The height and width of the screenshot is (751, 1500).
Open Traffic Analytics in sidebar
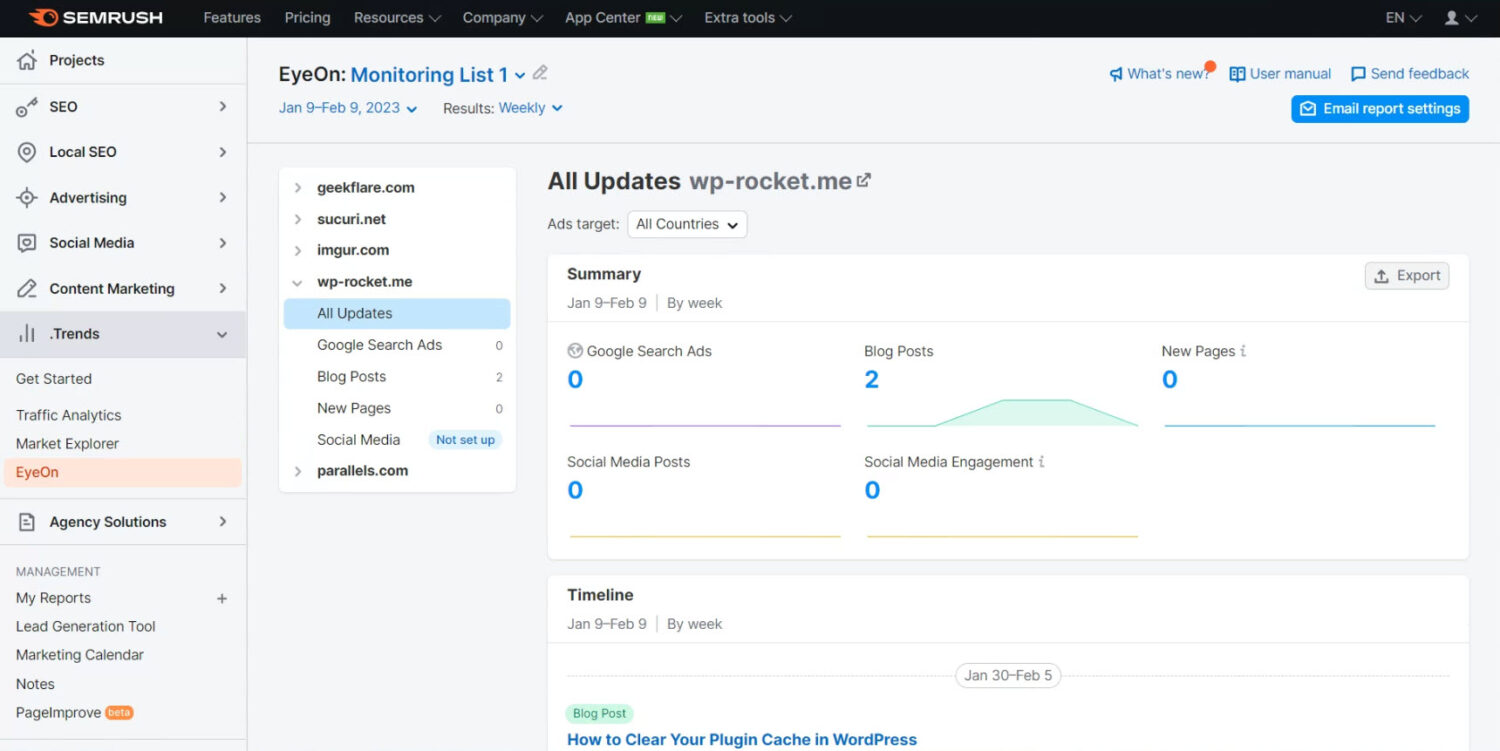coord(69,415)
